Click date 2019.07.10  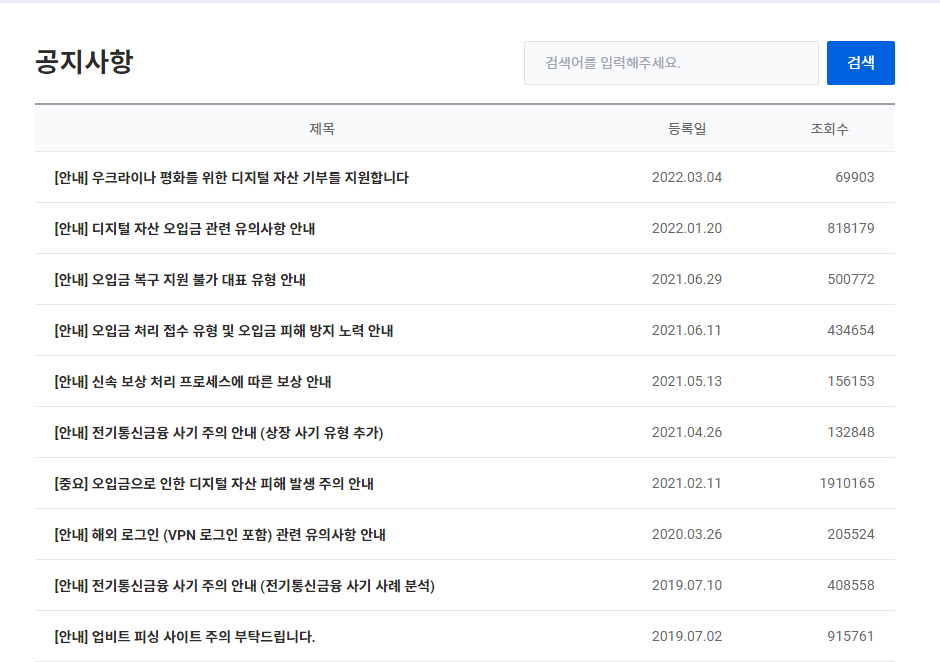(687, 585)
